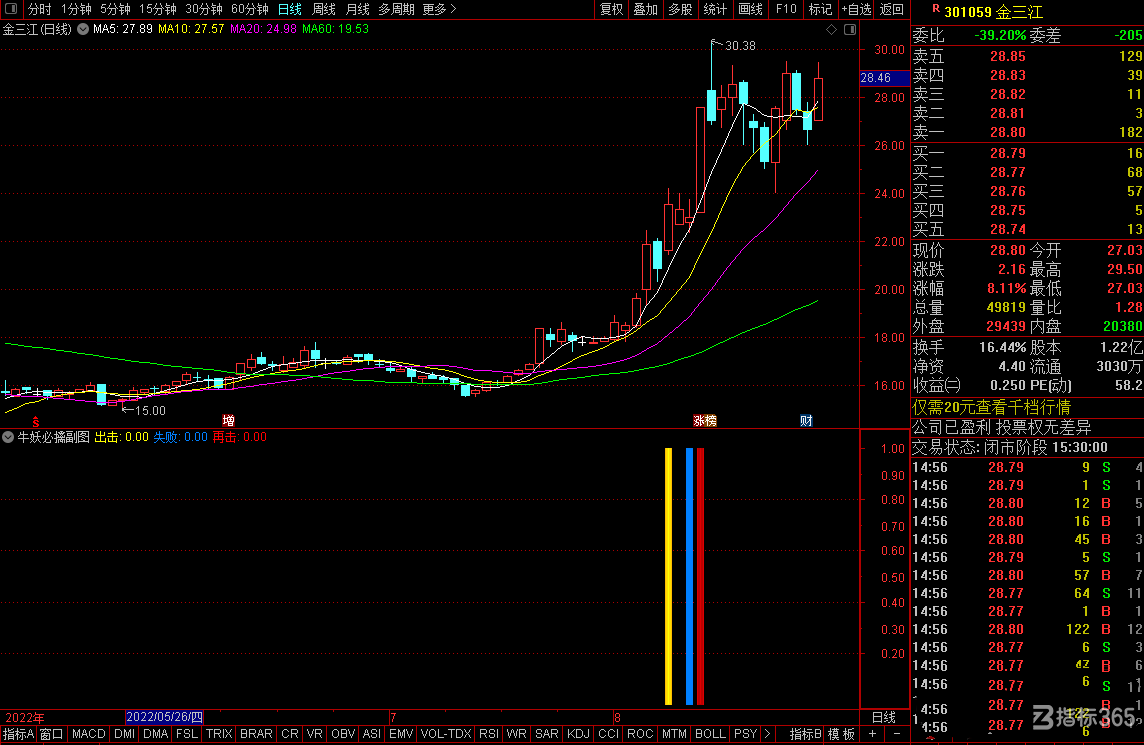This screenshot has width=1144, height=745.
Task: Click the 卖一 28.80 ask row
Action: [1027, 132]
